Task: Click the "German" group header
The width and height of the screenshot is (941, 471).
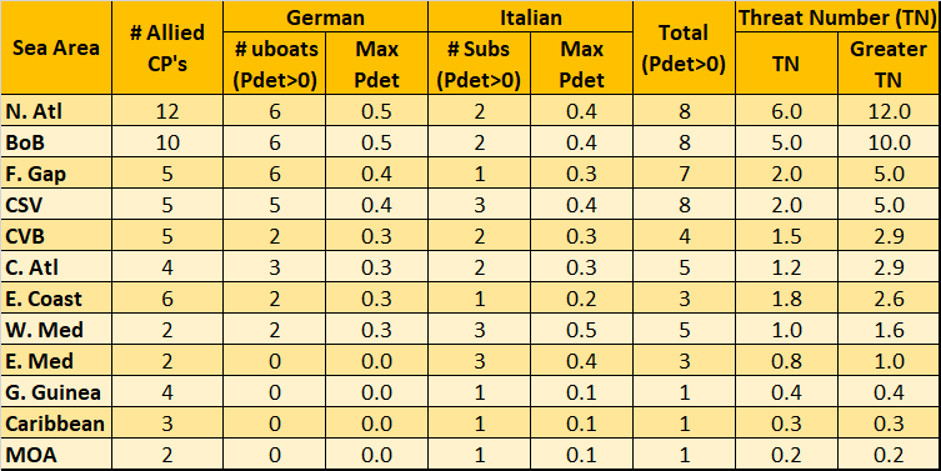Action: 325,17
